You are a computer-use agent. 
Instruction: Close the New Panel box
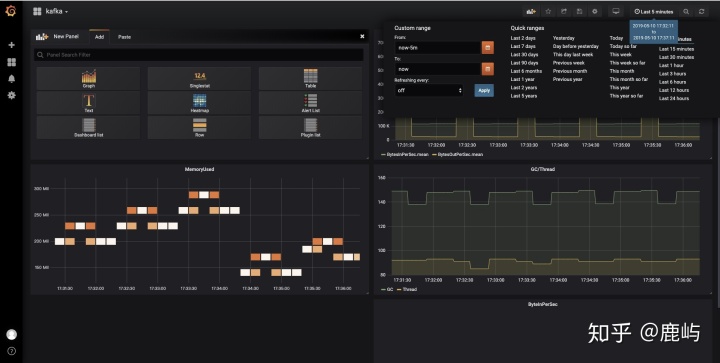tap(362, 36)
